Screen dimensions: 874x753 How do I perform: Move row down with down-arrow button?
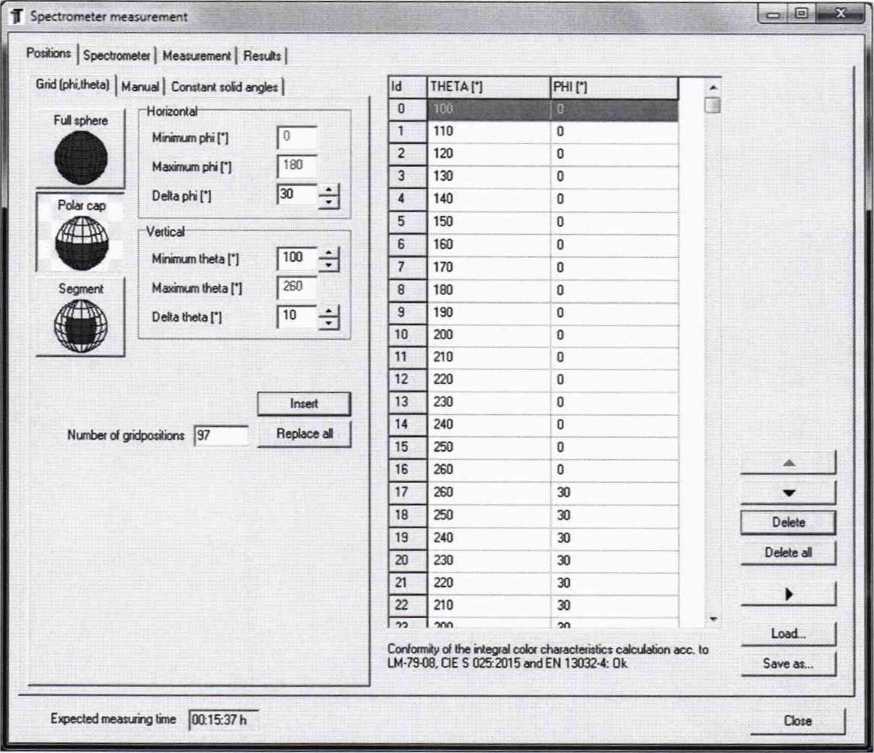click(787, 492)
